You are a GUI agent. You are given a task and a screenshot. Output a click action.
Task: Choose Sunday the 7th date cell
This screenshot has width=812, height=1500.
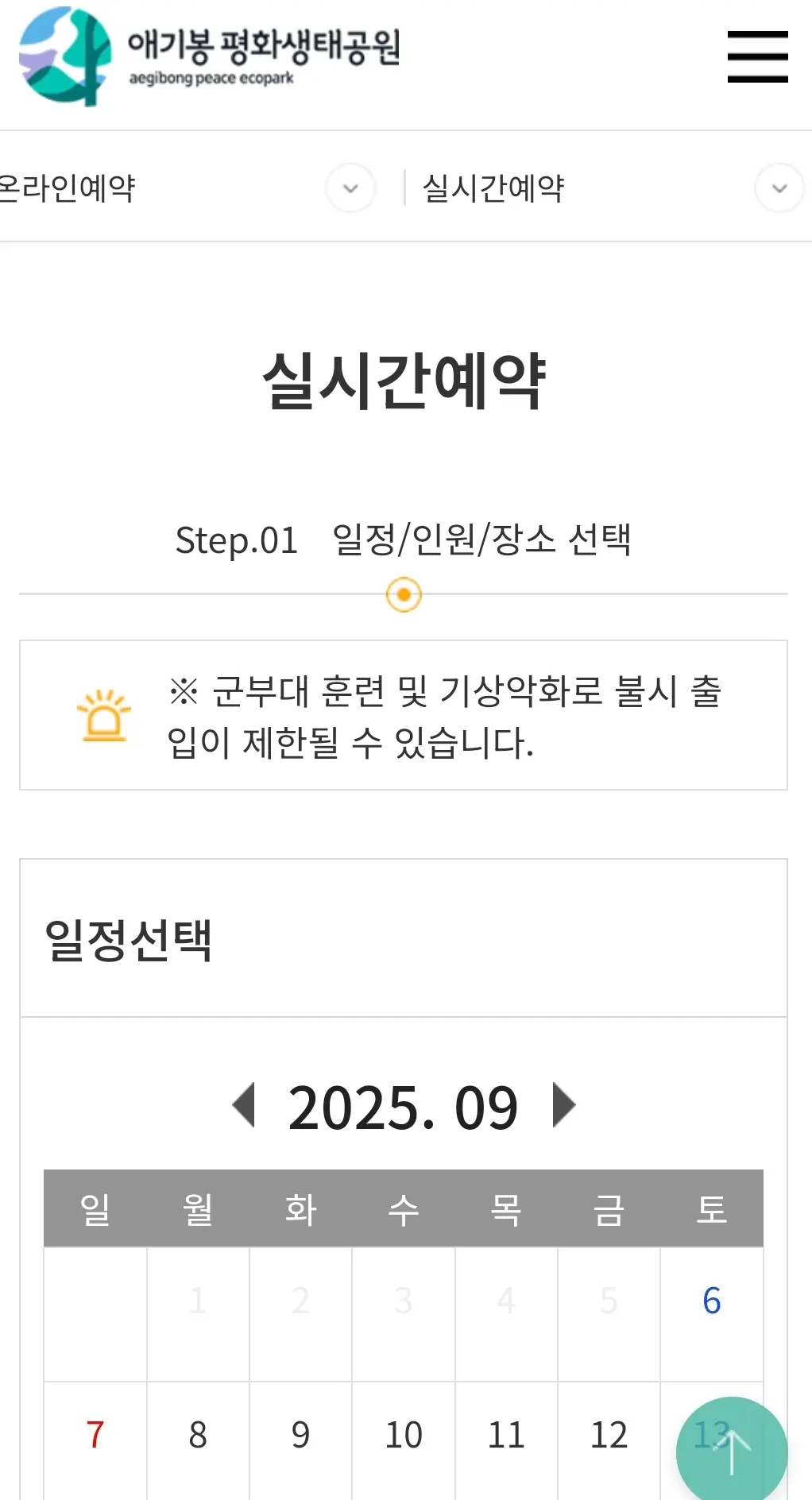(x=94, y=1434)
